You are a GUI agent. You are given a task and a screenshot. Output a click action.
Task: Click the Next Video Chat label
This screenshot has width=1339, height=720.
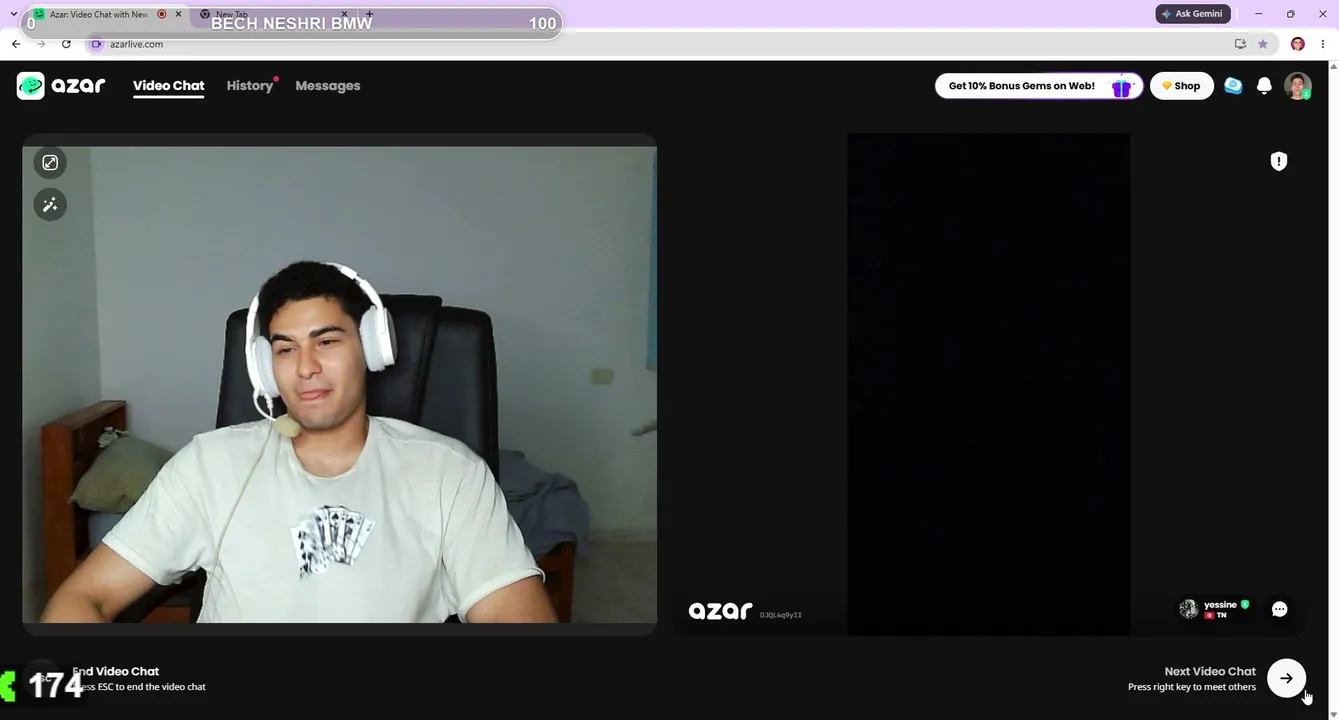(1210, 672)
